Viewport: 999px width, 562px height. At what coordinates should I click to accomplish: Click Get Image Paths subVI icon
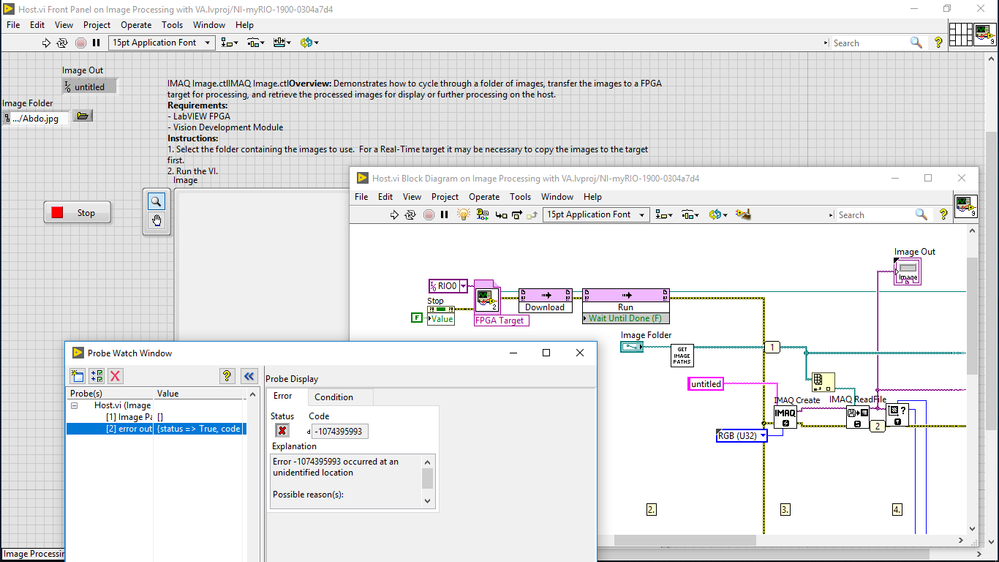682,356
